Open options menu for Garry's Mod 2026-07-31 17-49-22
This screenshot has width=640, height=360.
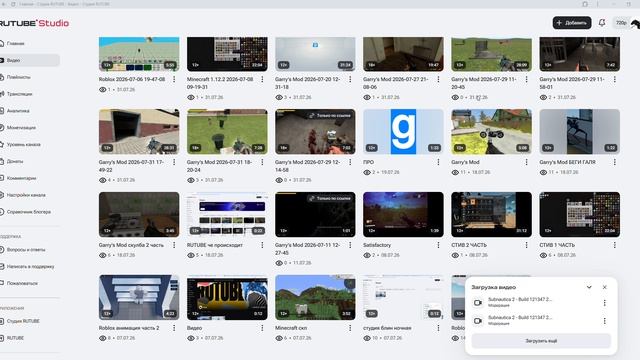click(x=174, y=162)
